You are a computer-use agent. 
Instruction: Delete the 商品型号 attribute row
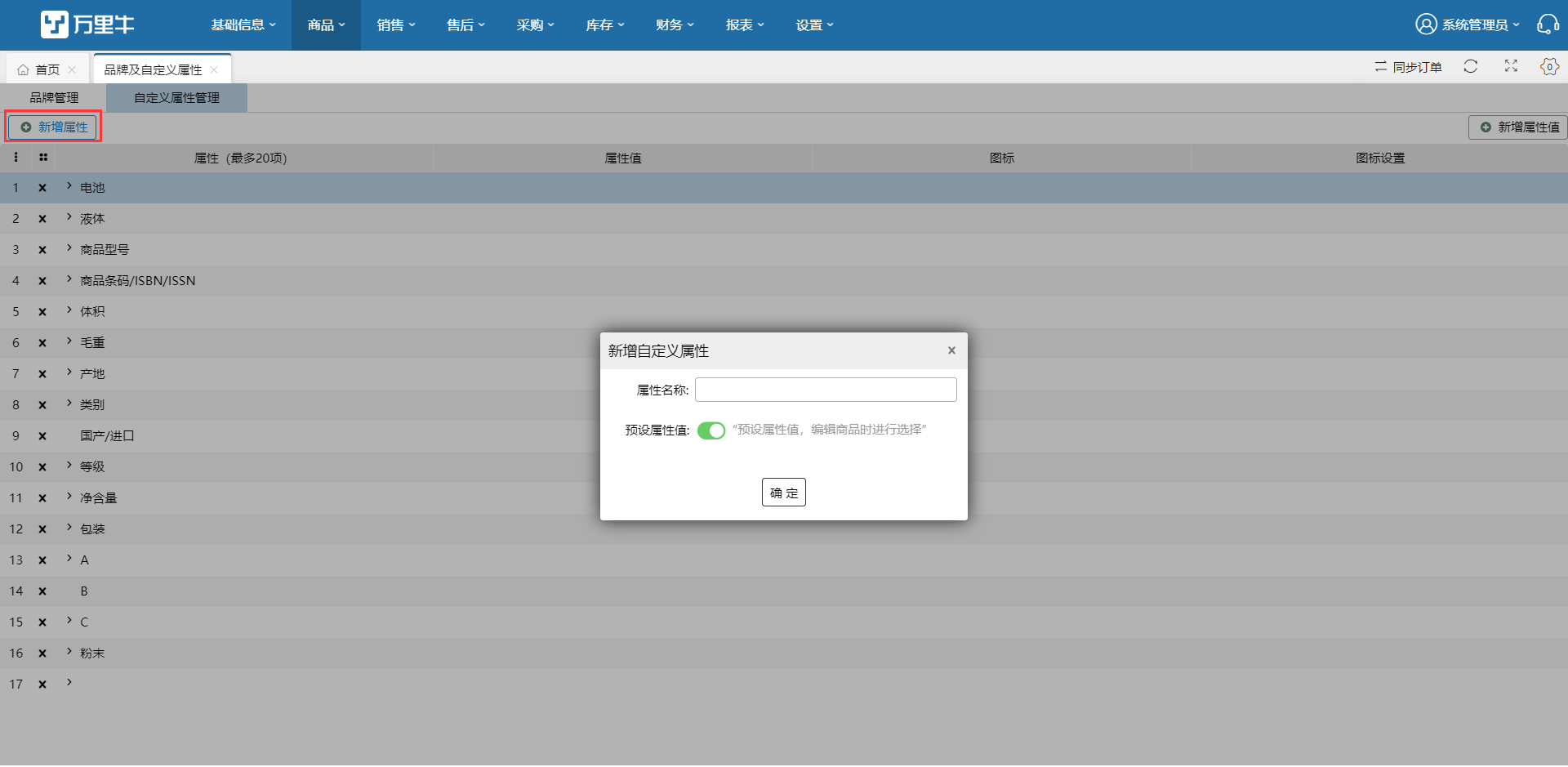pos(42,250)
